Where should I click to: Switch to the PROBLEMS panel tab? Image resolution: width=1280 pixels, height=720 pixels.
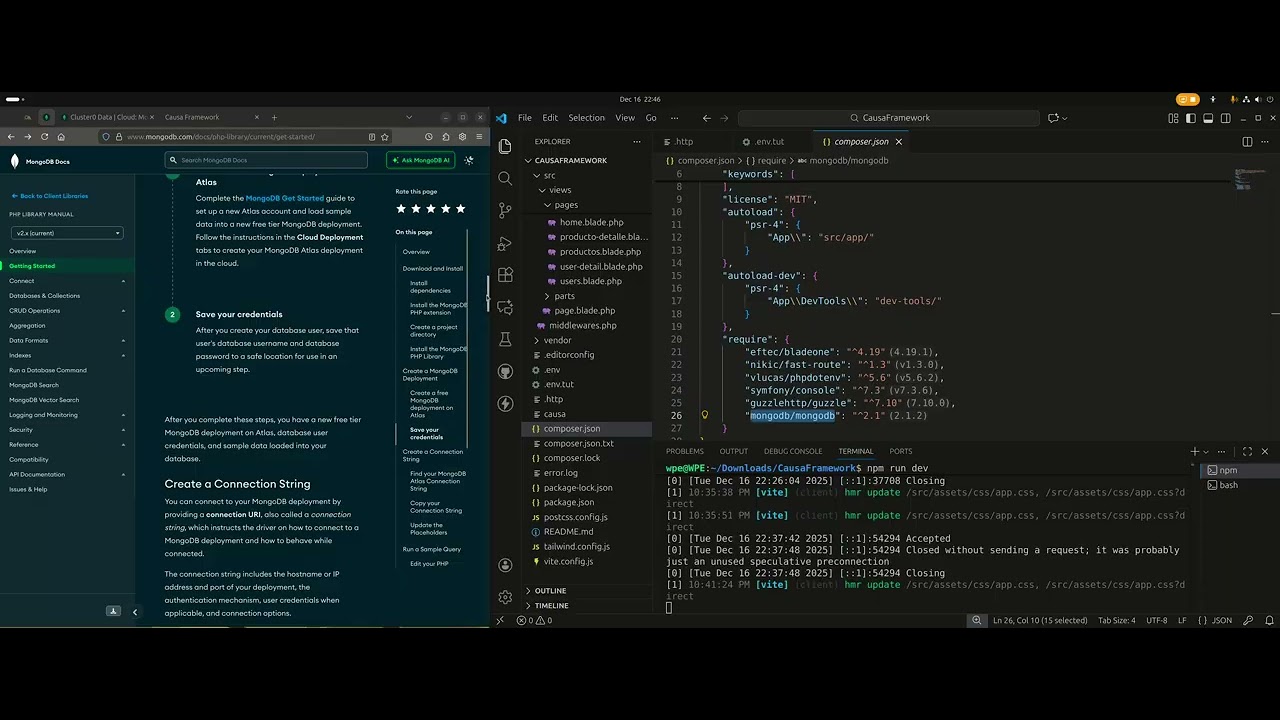(x=685, y=451)
